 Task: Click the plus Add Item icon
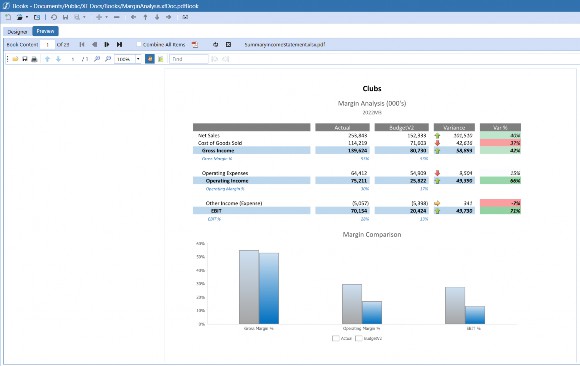click(x=99, y=17)
